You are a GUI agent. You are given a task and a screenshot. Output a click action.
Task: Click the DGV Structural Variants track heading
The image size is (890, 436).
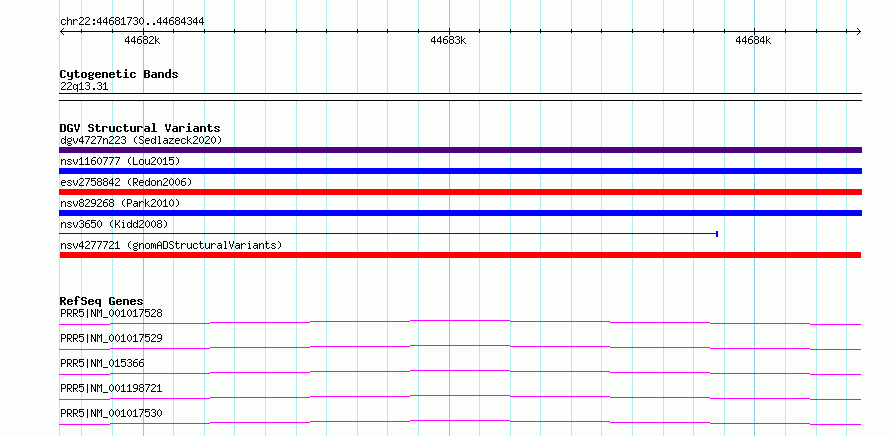pyautogui.click(x=140, y=128)
